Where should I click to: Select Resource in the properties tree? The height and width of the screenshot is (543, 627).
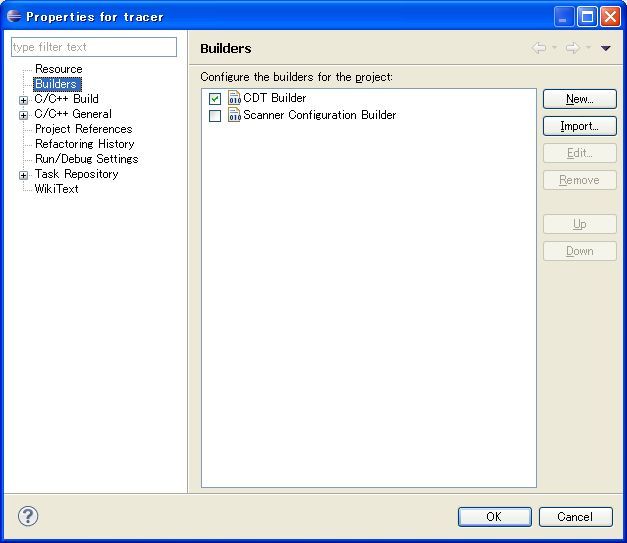click(58, 69)
